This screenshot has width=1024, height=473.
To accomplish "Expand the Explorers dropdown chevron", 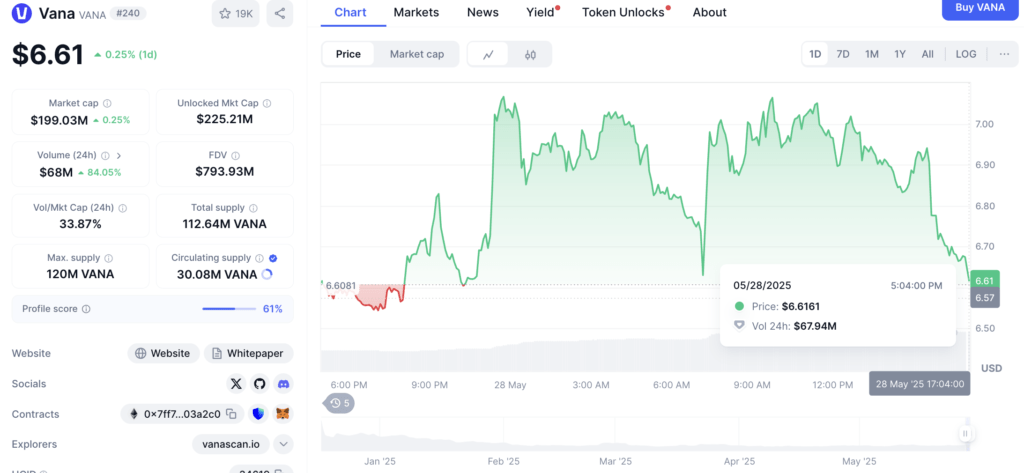I will (283, 444).
